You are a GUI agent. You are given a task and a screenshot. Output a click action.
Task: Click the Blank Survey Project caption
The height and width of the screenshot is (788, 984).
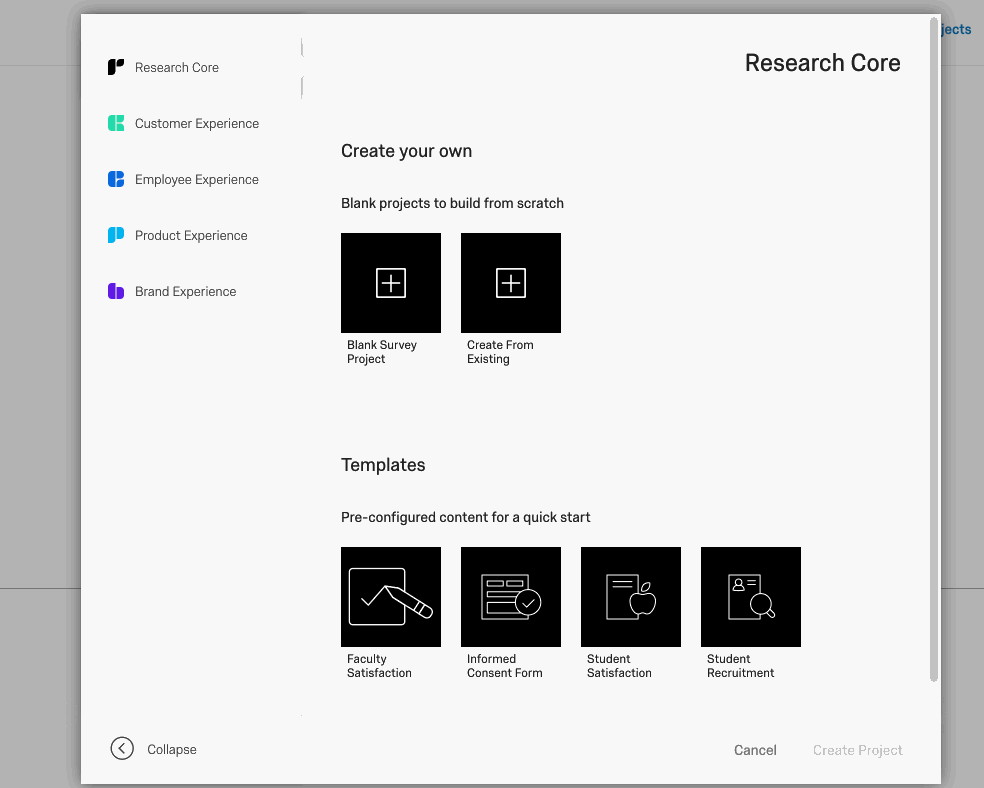coord(382,352)
